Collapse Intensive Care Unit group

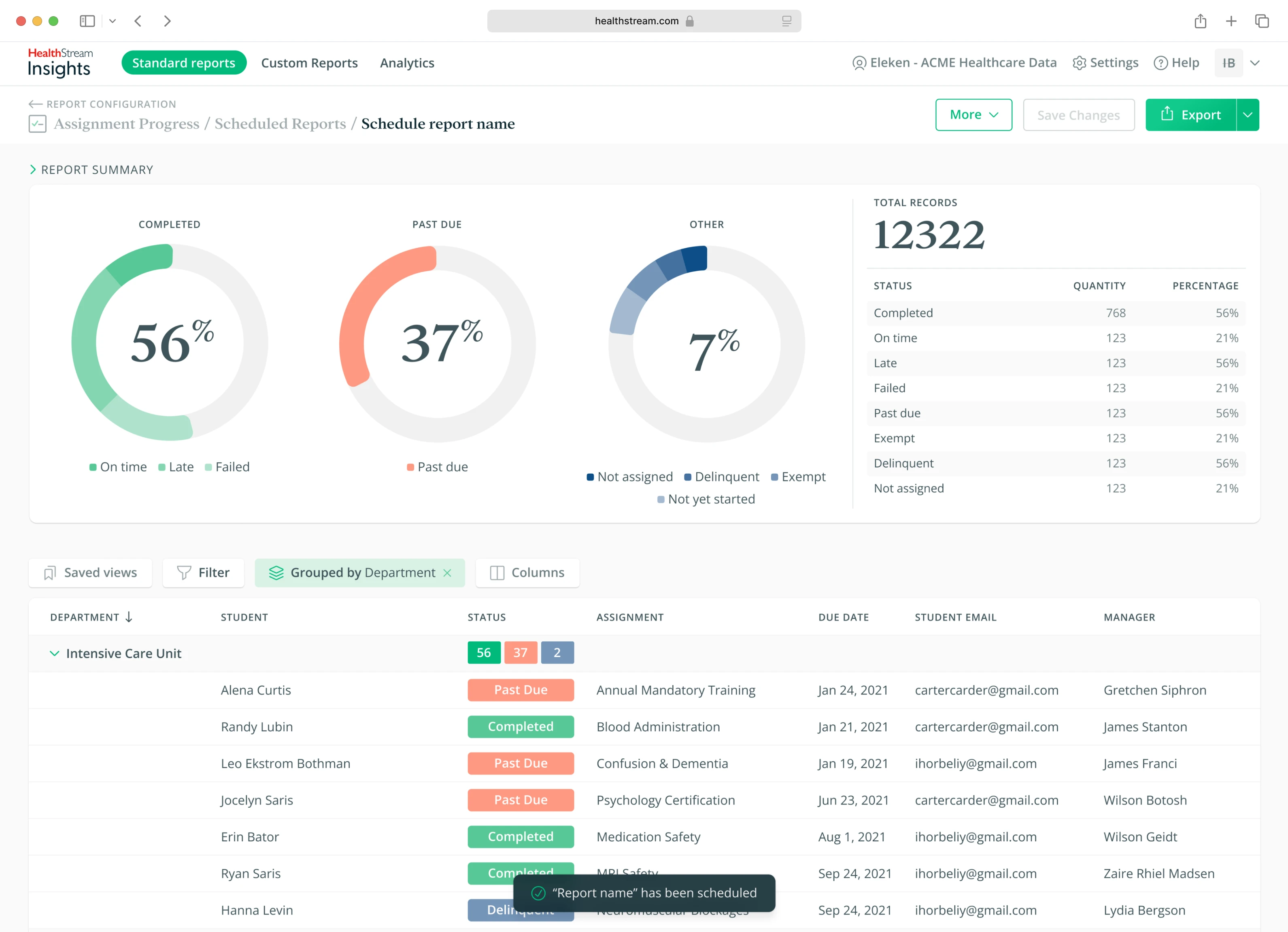55,653
